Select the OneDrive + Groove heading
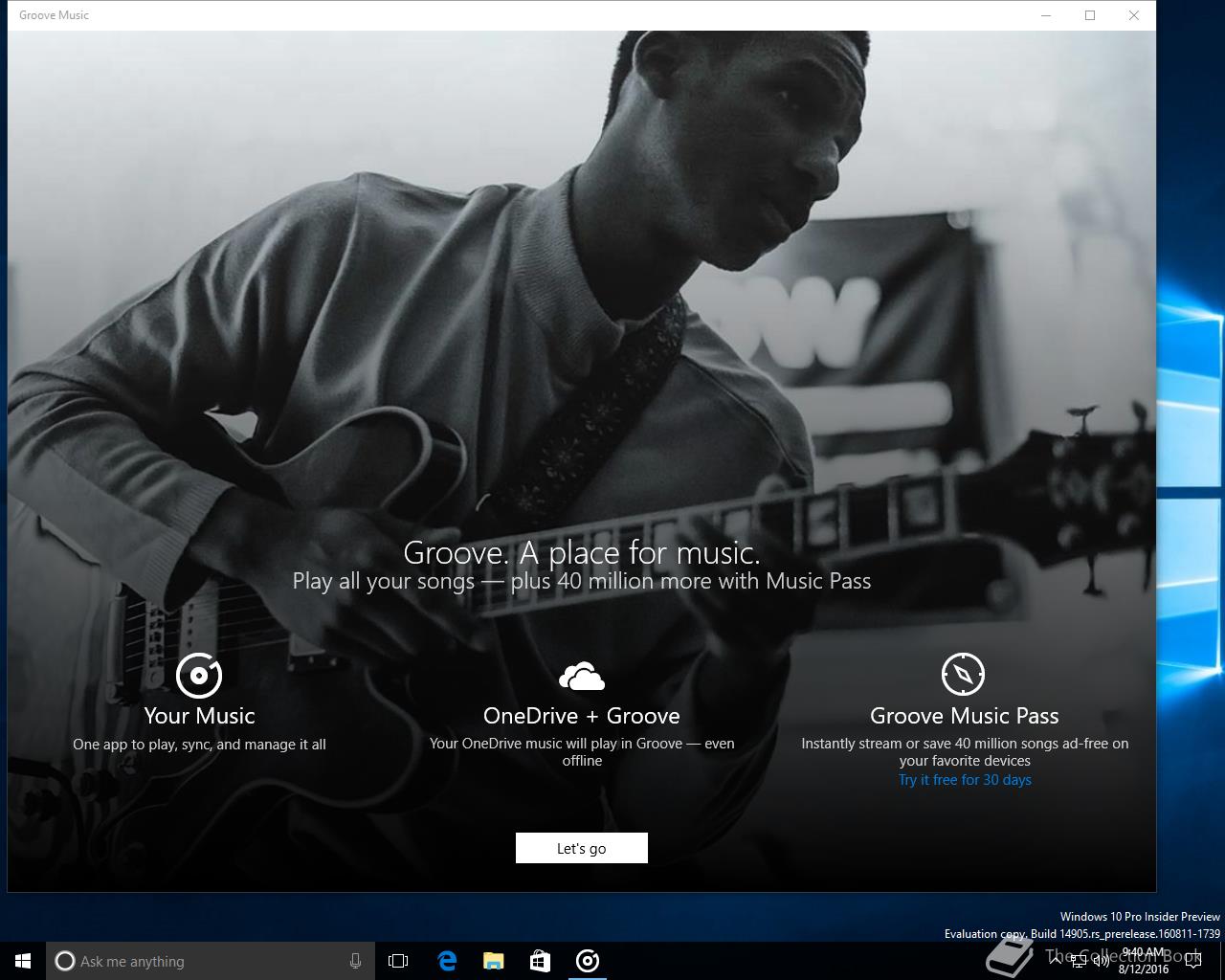 point(582,716)
